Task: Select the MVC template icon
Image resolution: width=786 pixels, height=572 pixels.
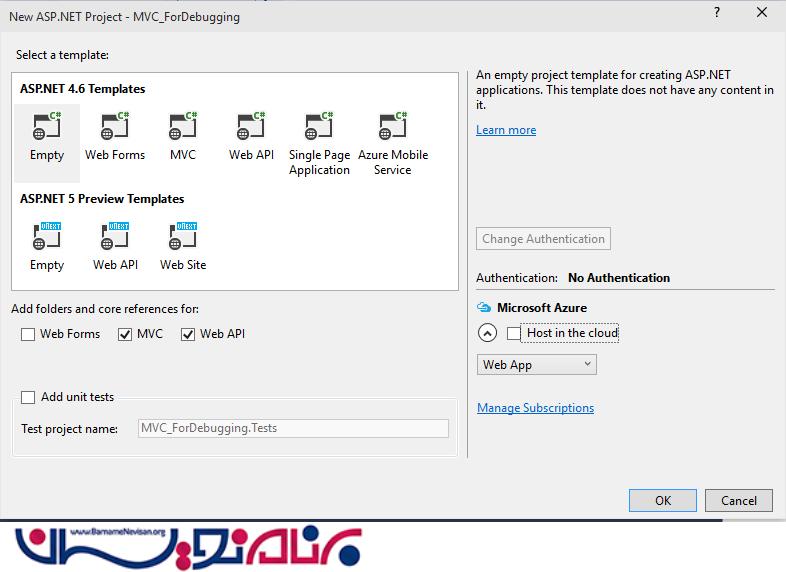Action: [x=183, y=127]
